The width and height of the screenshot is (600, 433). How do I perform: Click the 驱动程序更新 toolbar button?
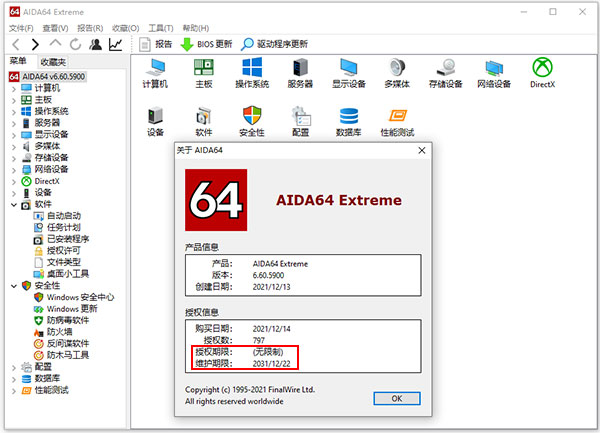coord(274,44)
